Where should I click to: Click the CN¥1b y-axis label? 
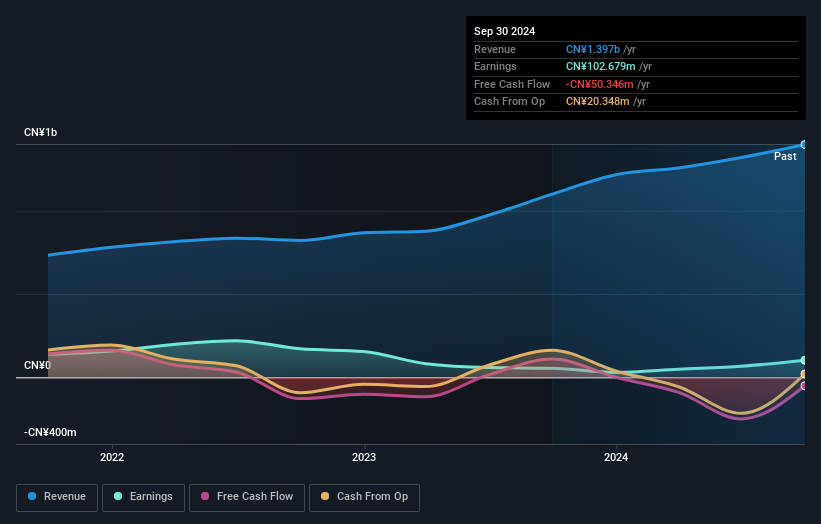coord(40,132)
